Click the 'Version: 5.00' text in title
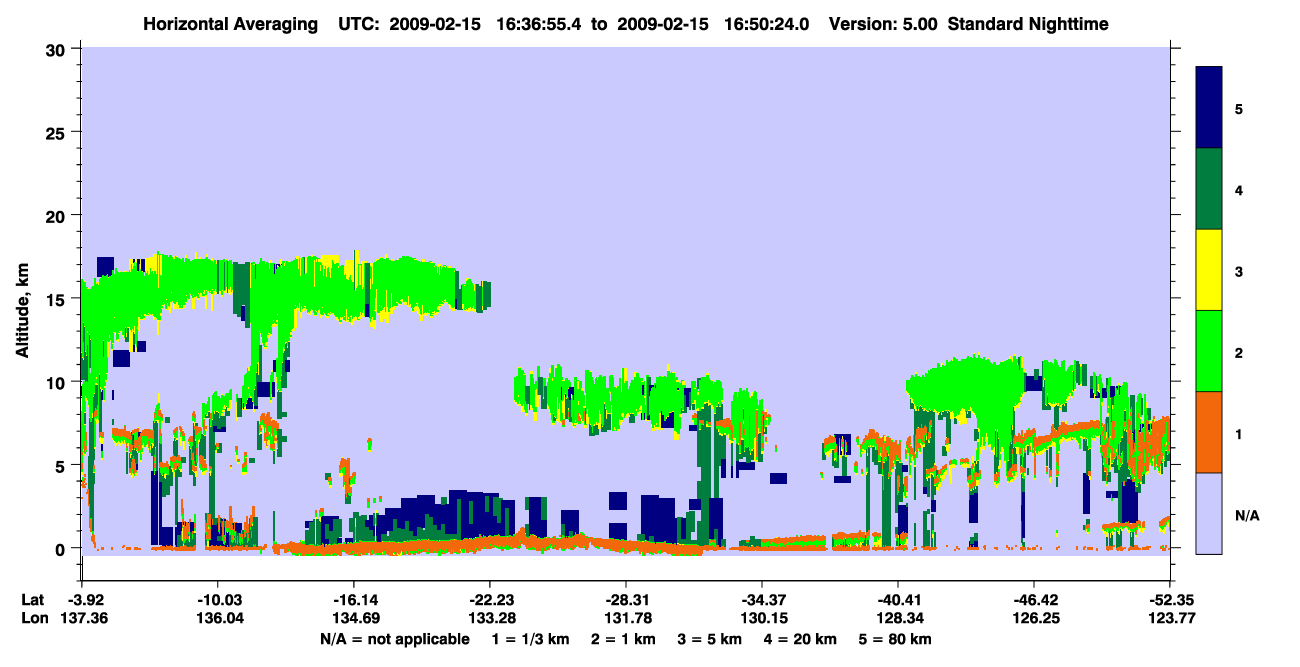This screenshot has height=667, width=1300. point(881,24)
